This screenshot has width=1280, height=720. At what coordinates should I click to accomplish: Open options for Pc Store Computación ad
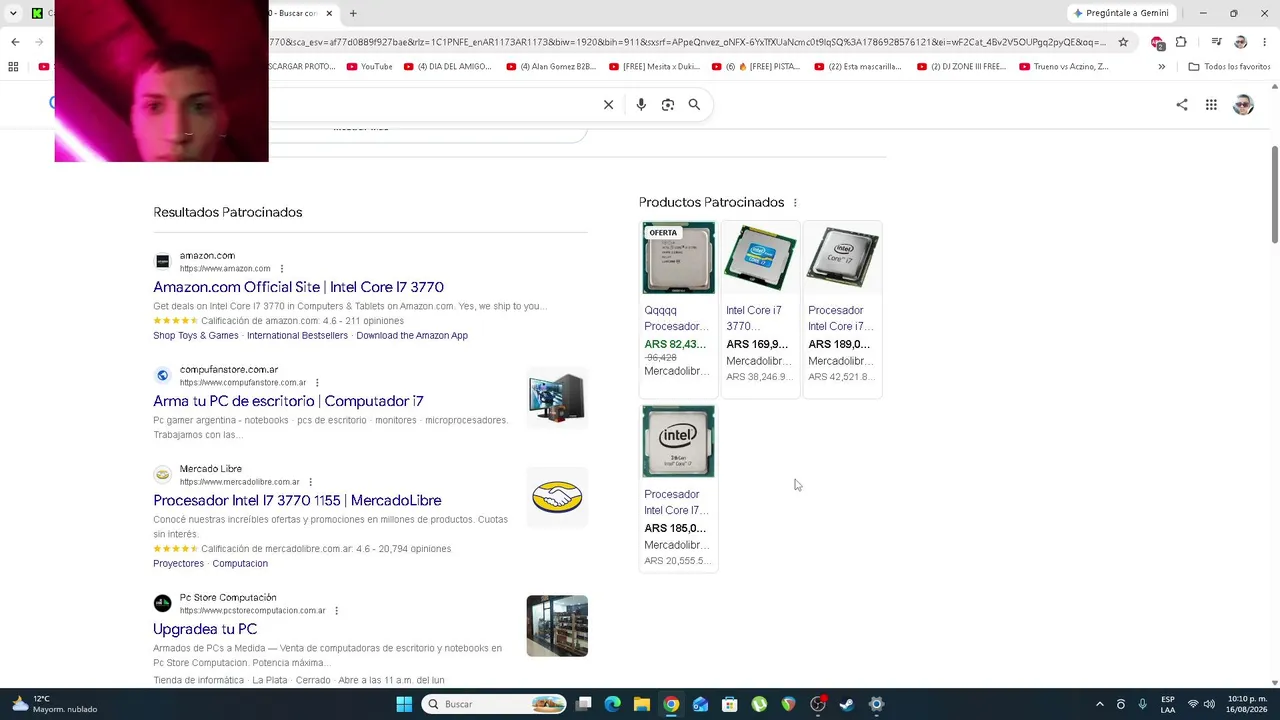336,611
